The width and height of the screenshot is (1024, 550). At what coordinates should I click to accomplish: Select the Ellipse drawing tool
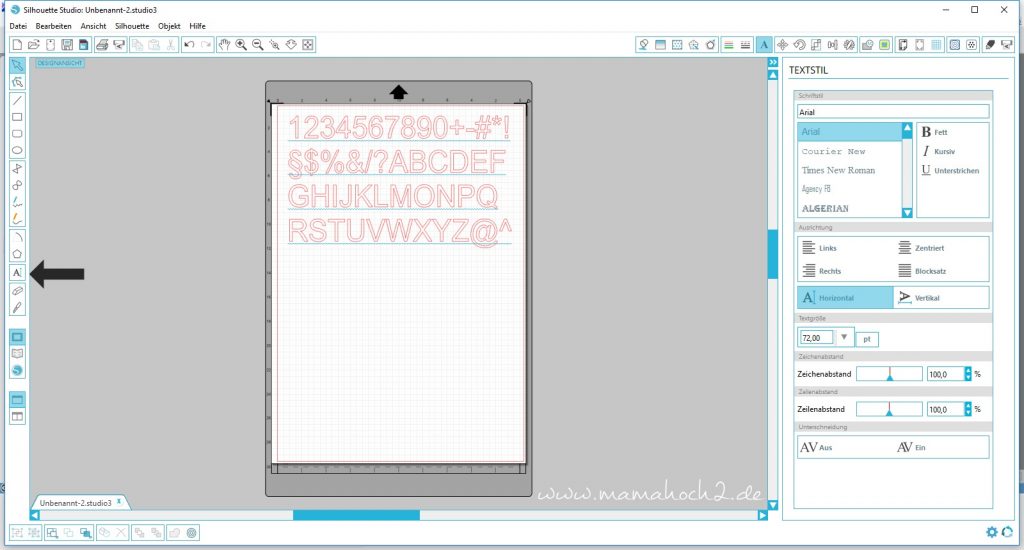[17, 150]
